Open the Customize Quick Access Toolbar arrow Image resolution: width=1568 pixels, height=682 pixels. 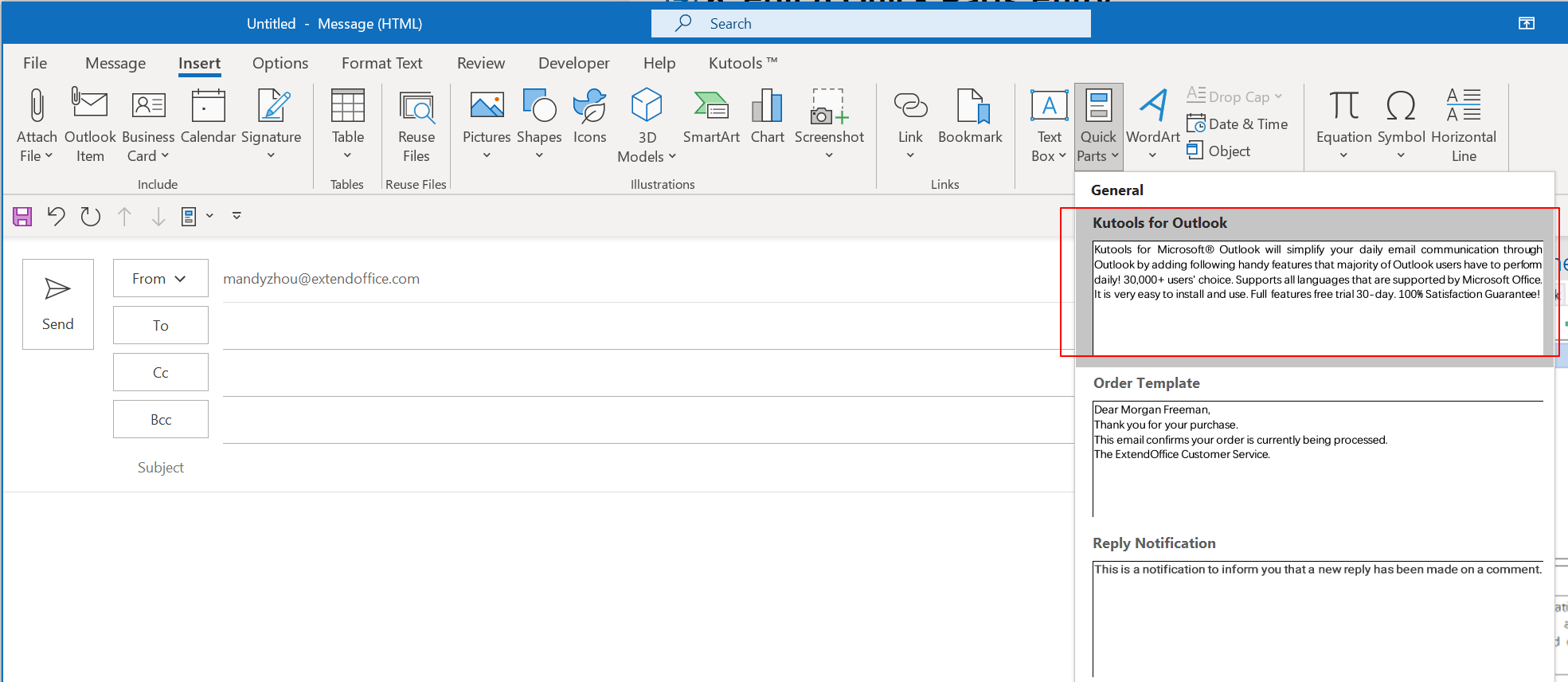click(x=237, y=216)
